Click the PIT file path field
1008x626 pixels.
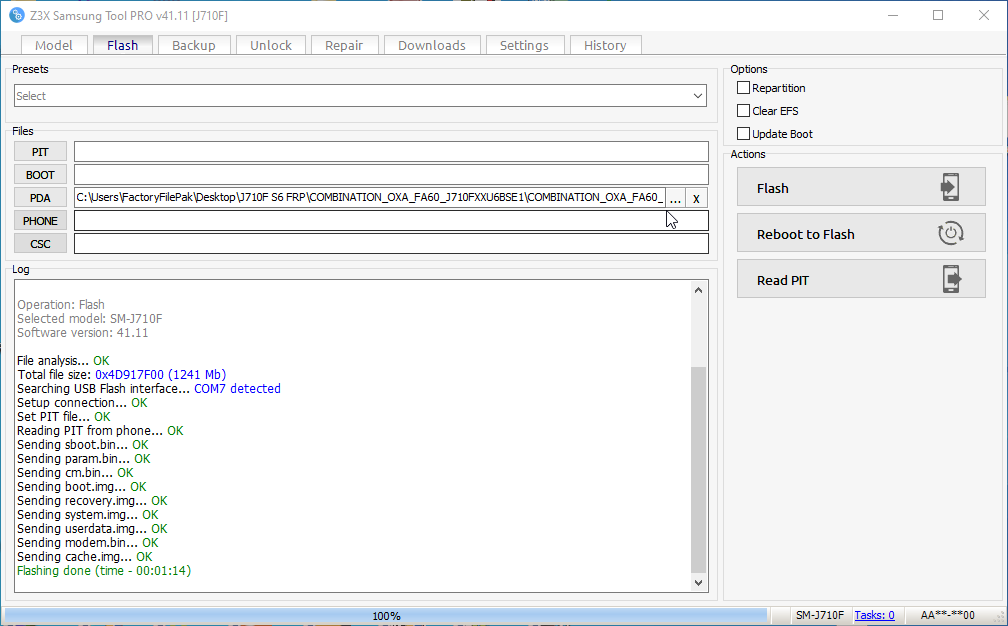coord(391,152)
